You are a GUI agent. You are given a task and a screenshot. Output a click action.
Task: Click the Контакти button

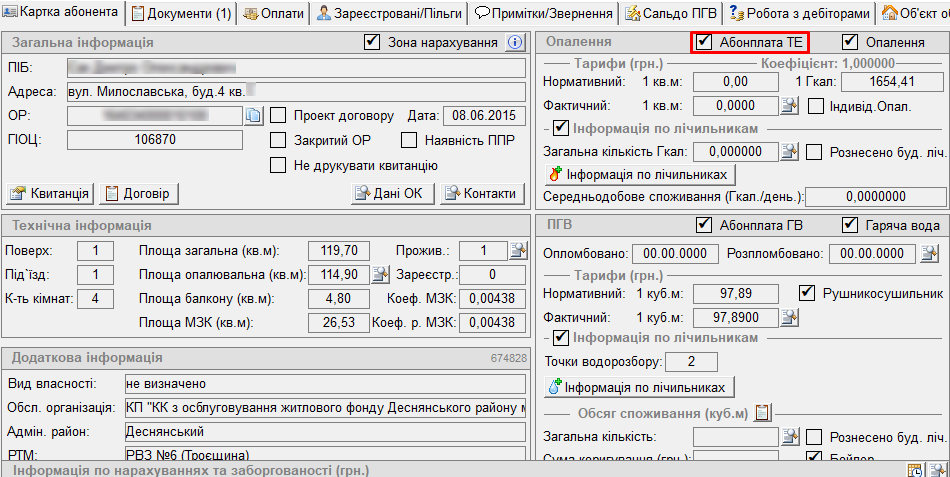(x=482, y=193)
